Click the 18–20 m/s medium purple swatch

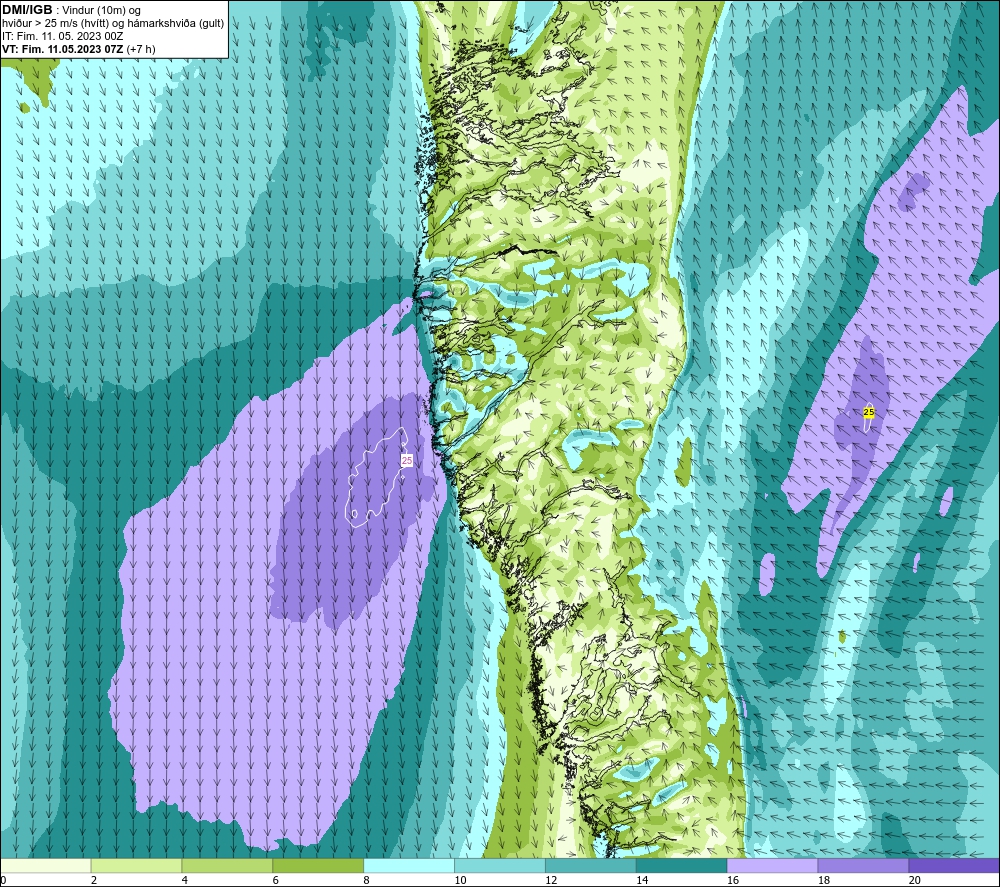click(864, 865)
